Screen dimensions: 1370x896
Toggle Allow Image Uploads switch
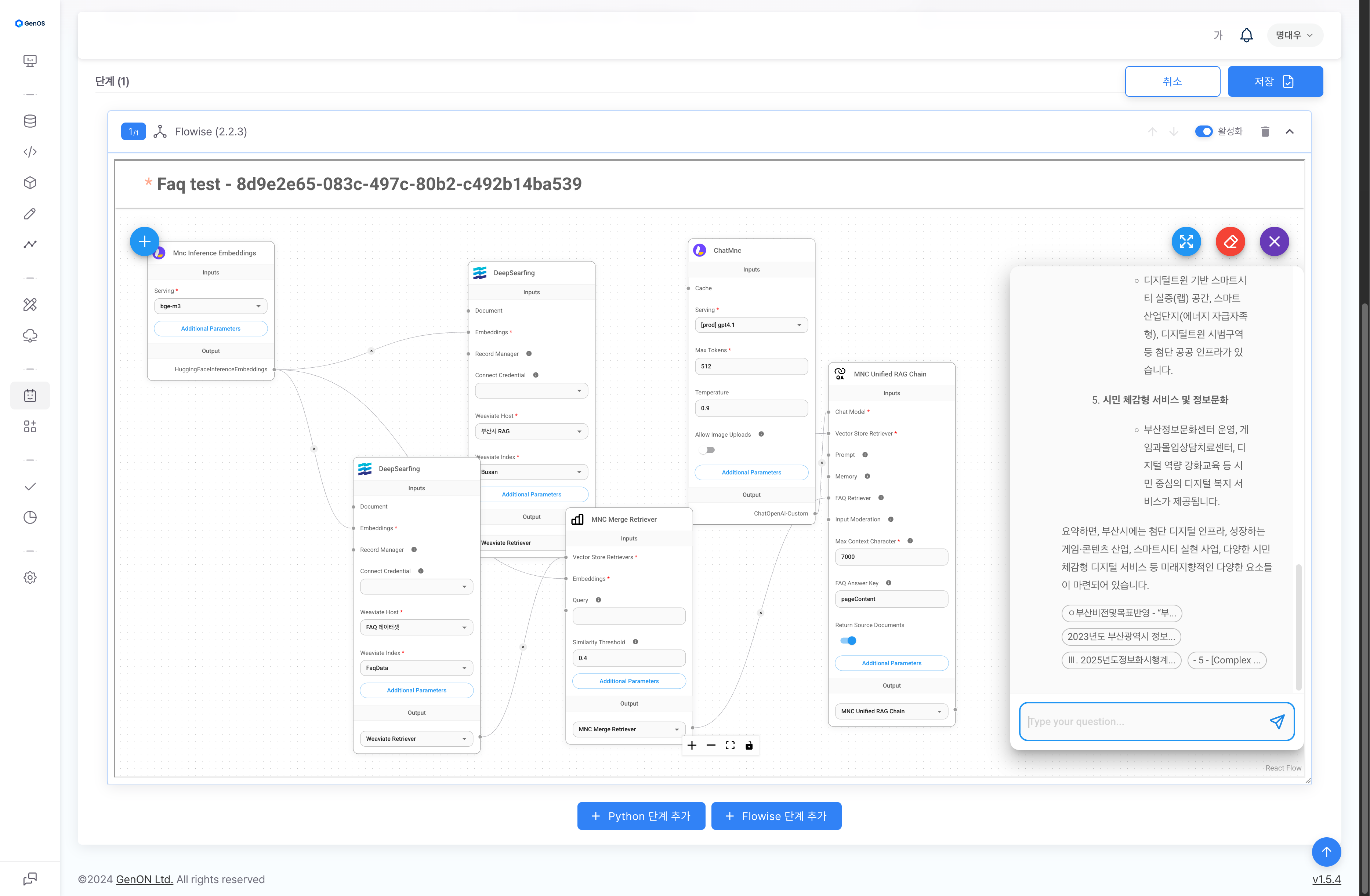pos(707,450)
